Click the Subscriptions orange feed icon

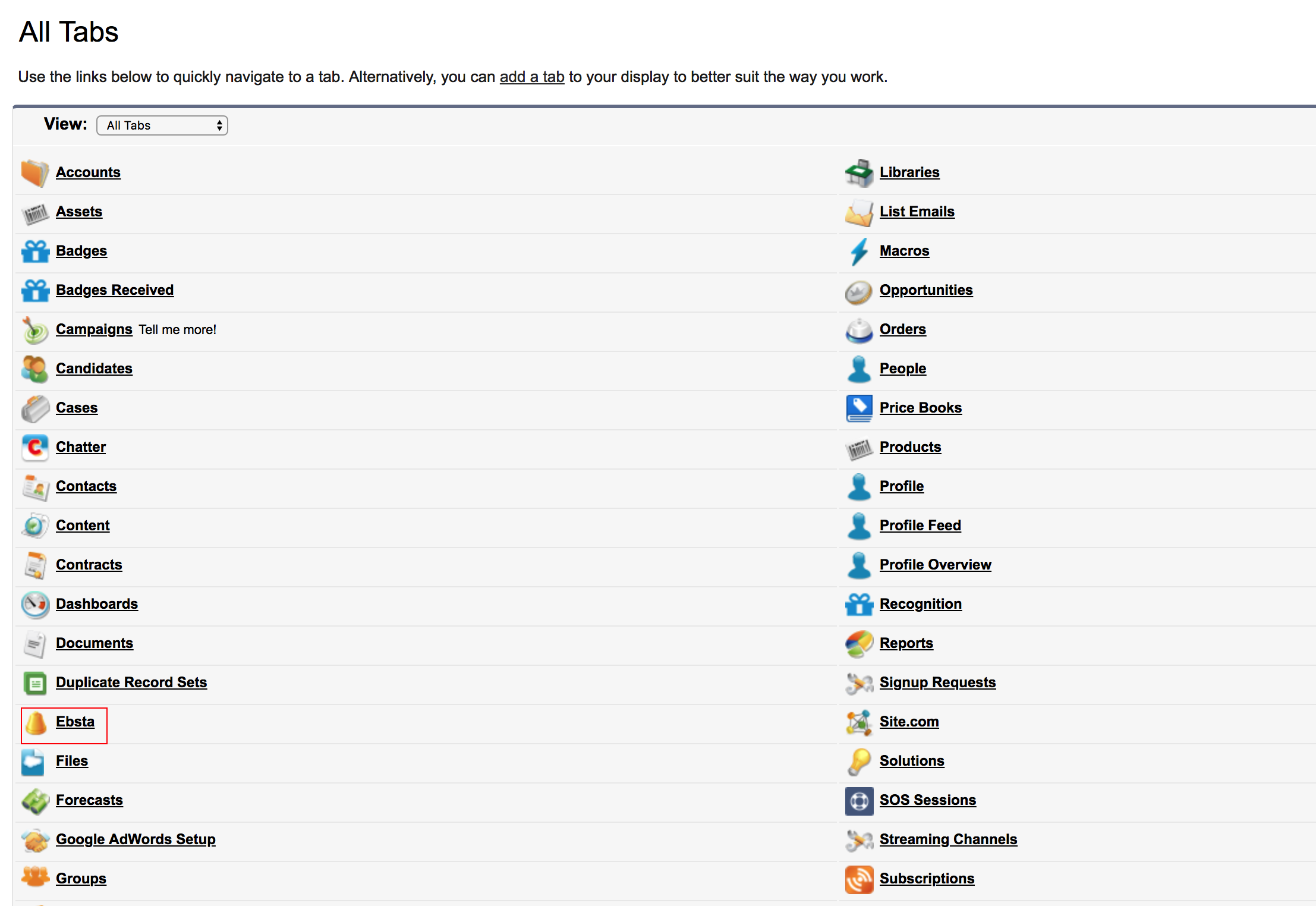tap(859, 879)
